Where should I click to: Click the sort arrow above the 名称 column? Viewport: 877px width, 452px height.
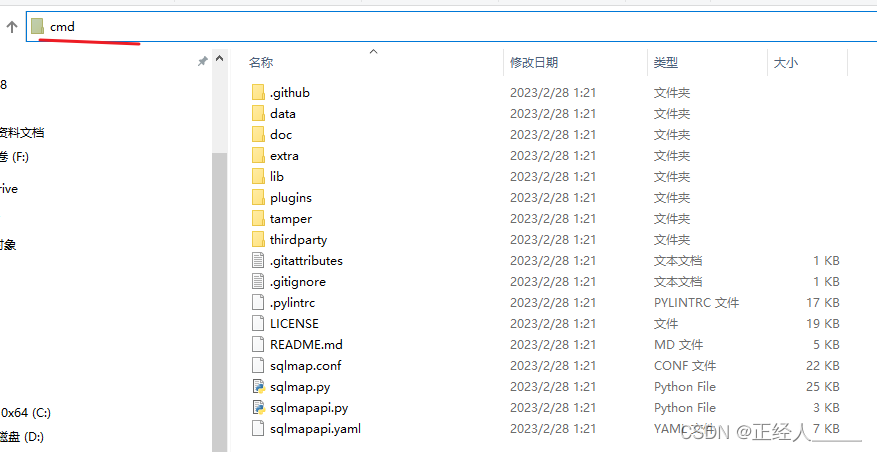(x=374, y=51)
